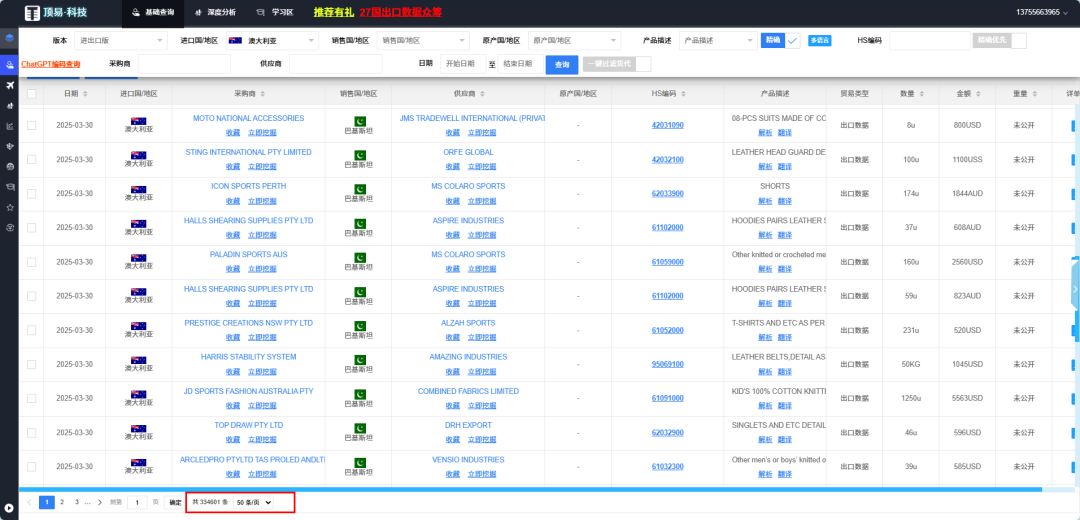
Task: Click the horizontal table scrollbar
Action: coord(530,490)
